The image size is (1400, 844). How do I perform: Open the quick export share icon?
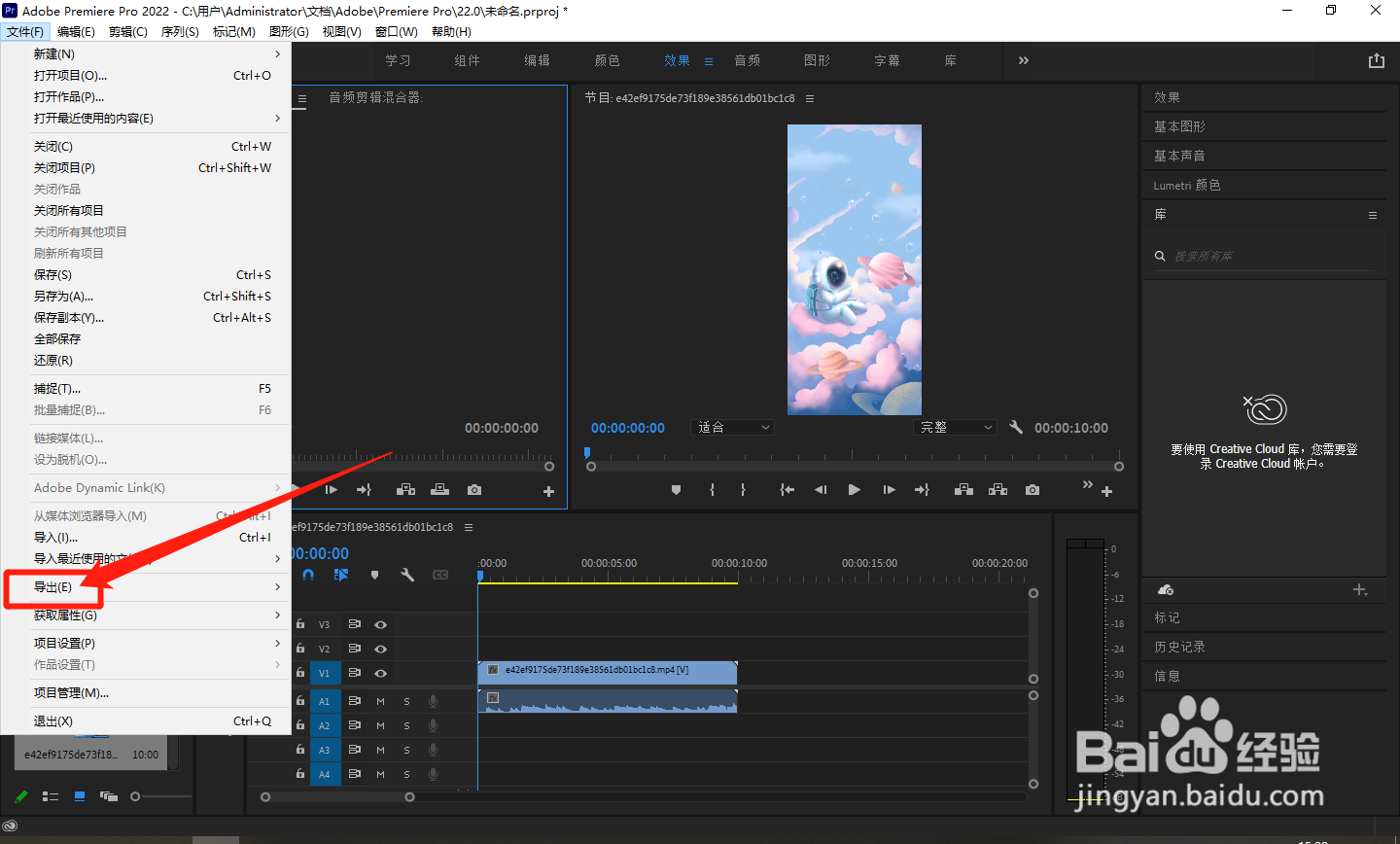pyautogui.click(x=1377, y=60)
